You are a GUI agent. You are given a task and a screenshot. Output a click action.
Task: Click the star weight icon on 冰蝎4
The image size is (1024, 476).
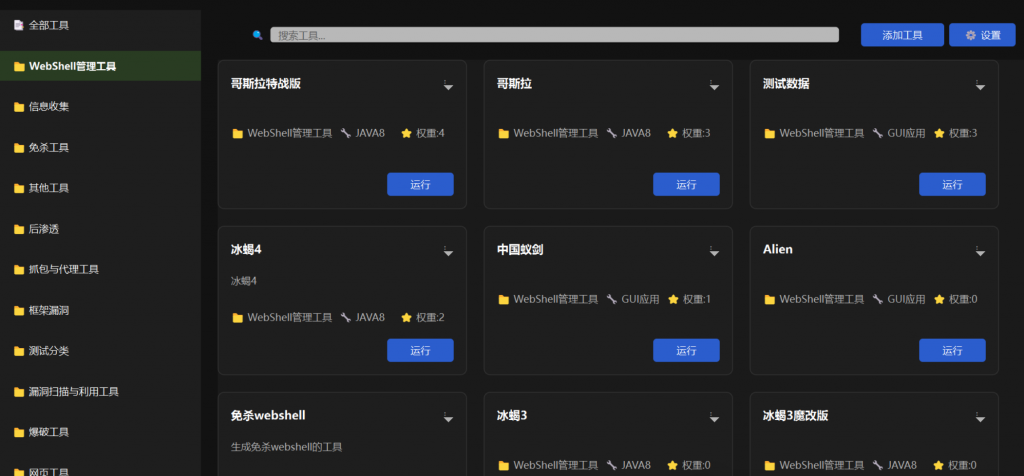coord(406,317)
